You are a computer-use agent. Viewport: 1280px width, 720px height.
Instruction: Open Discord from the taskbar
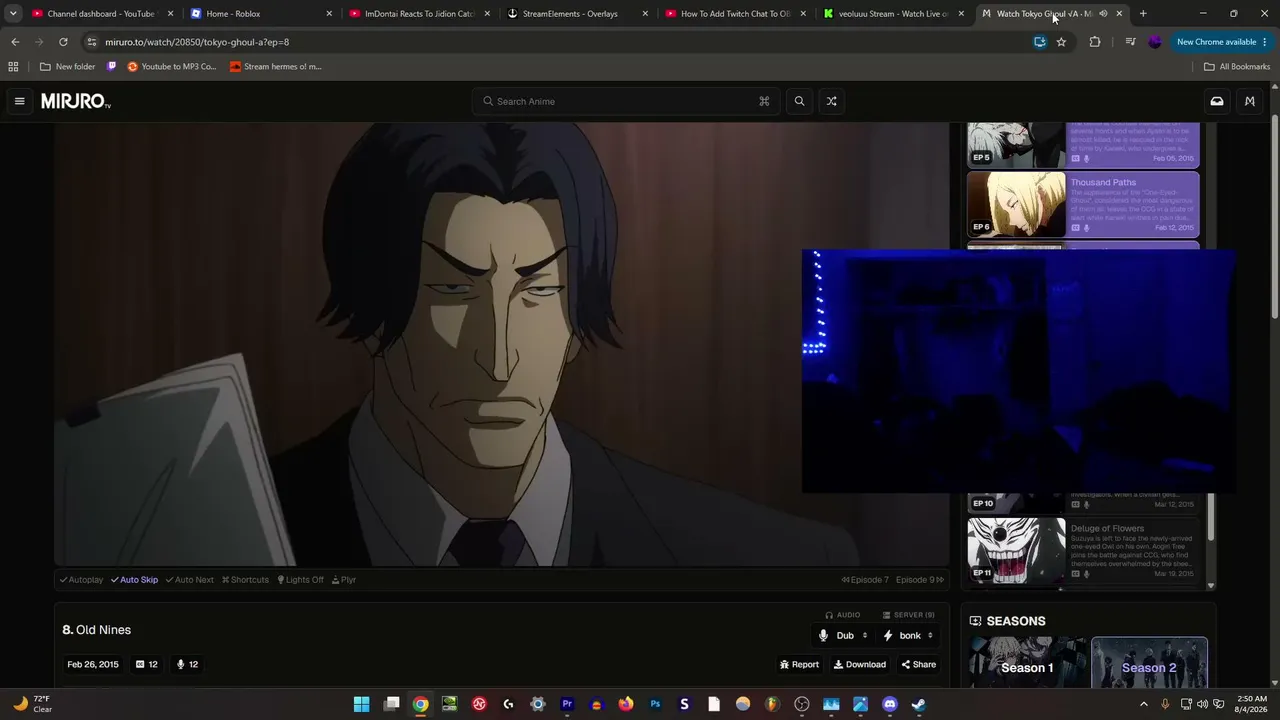pyautogui.click(x=890, y=704)
